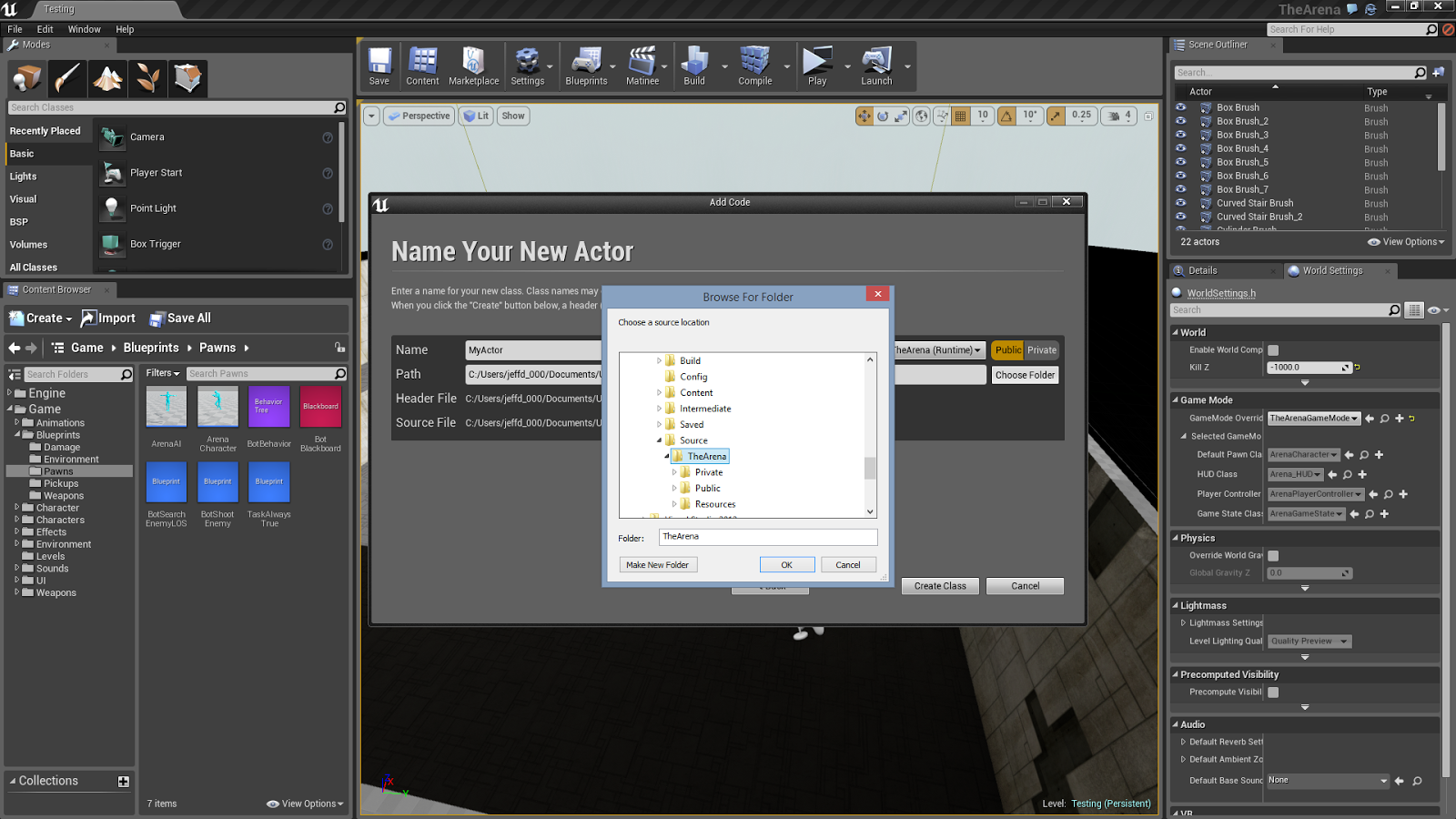
Task: Toggle visibility of Box Brush_2
Action: click(1181, 121)
